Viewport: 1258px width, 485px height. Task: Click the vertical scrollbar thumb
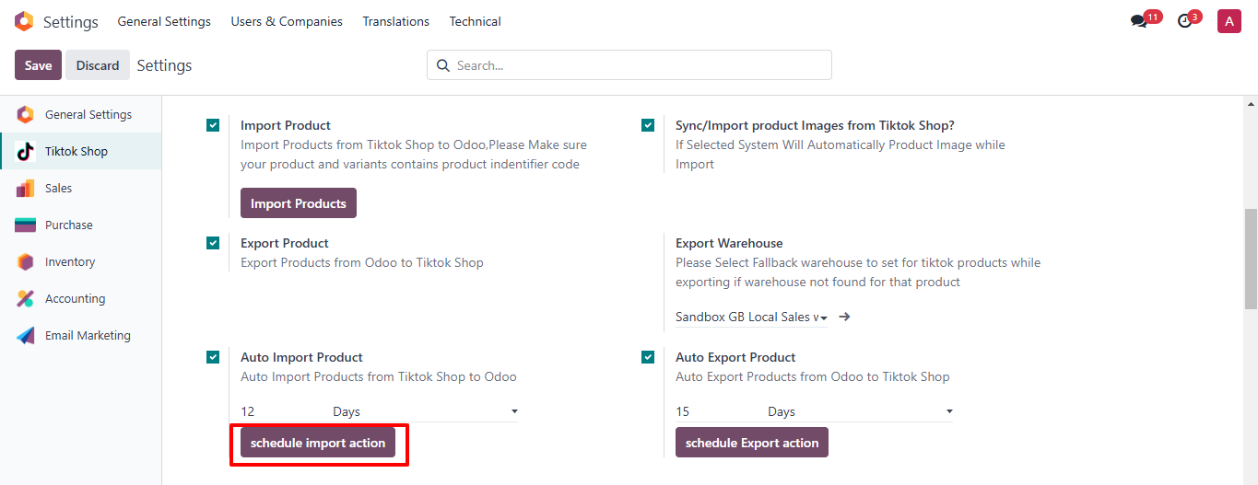(x=1250, y=259)
